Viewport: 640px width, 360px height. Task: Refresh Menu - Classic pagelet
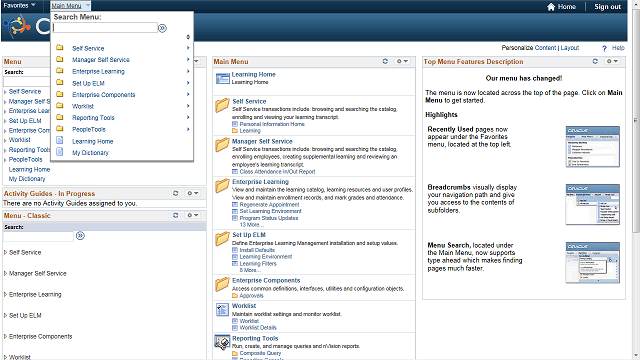click(176, 215)
